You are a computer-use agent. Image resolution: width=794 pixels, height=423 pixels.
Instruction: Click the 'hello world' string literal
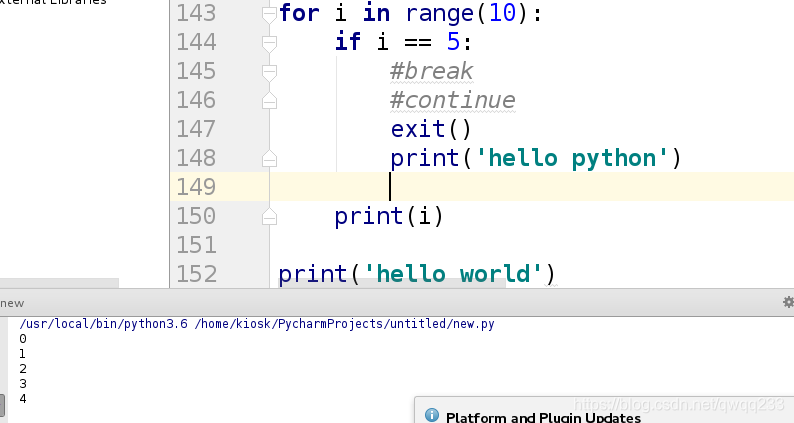(453, 274)
